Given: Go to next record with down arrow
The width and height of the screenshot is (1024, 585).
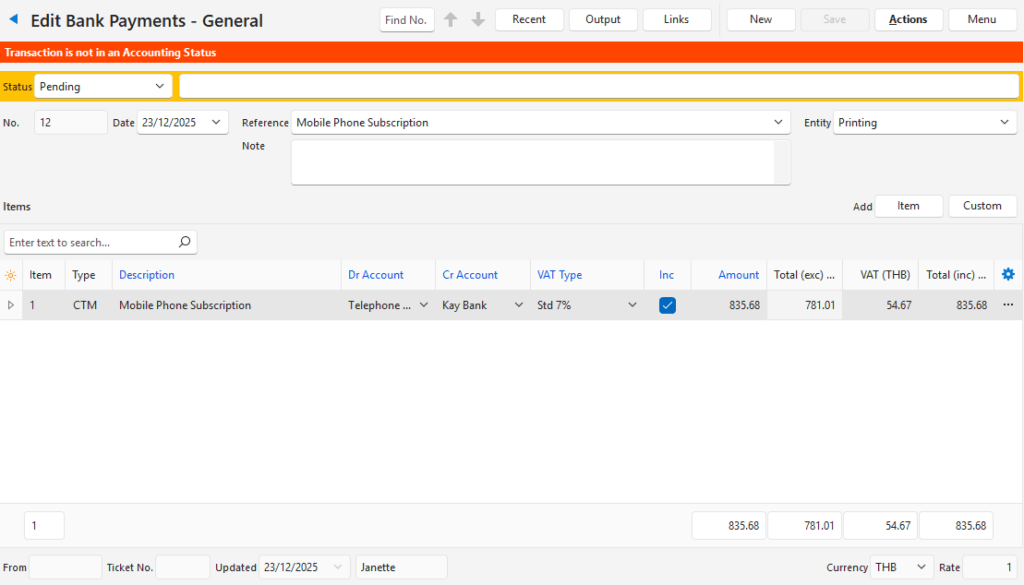Looking at the screenshot, I should (478, 20).
